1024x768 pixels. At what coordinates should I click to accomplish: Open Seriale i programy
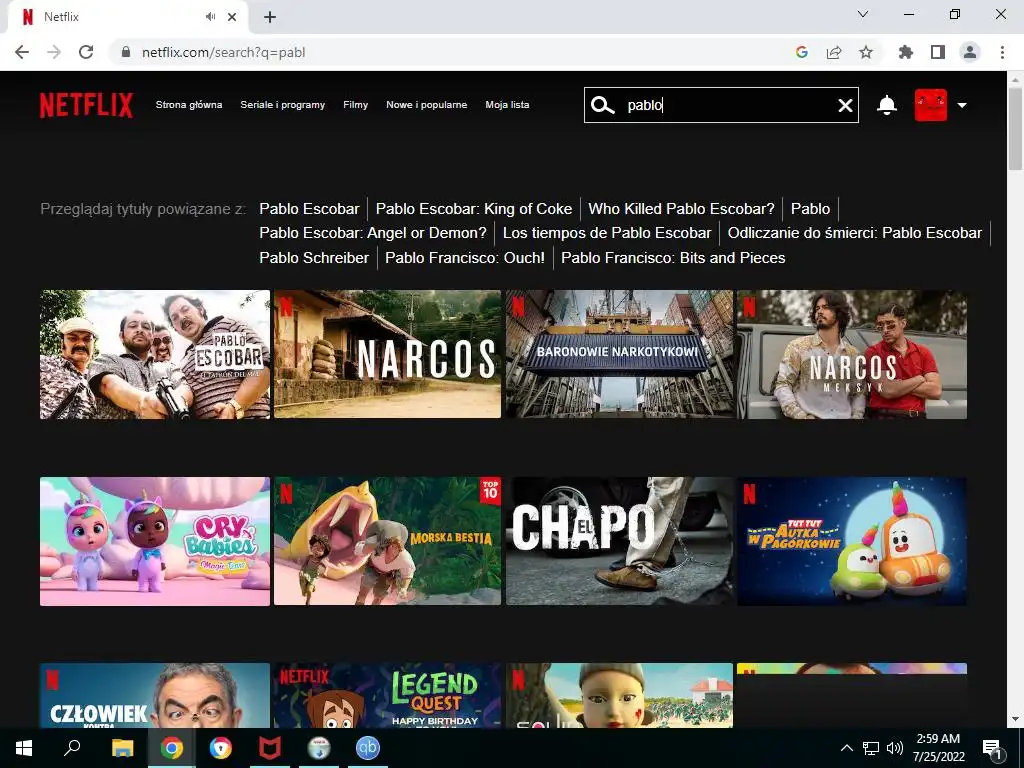click(283, 104)
